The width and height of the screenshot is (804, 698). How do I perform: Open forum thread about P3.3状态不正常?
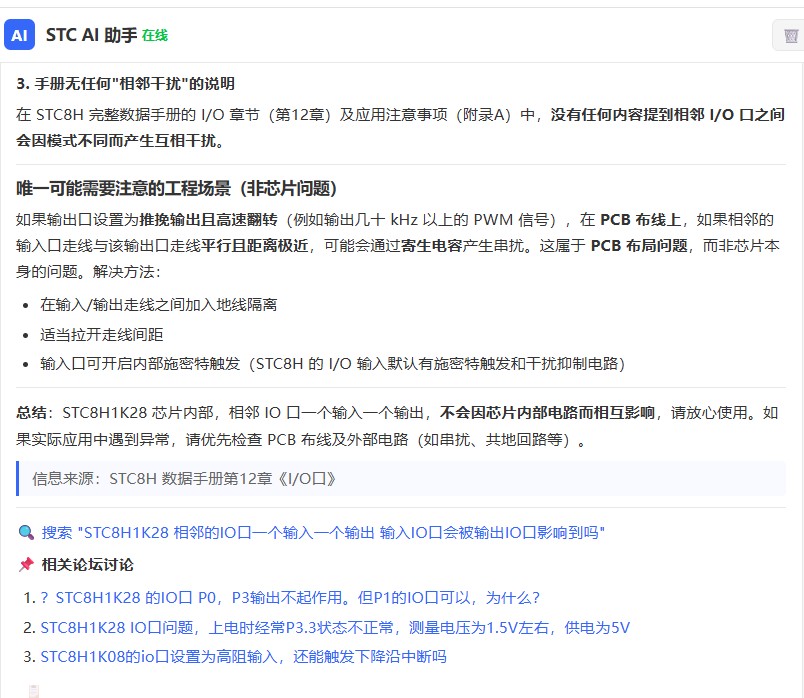335,627
